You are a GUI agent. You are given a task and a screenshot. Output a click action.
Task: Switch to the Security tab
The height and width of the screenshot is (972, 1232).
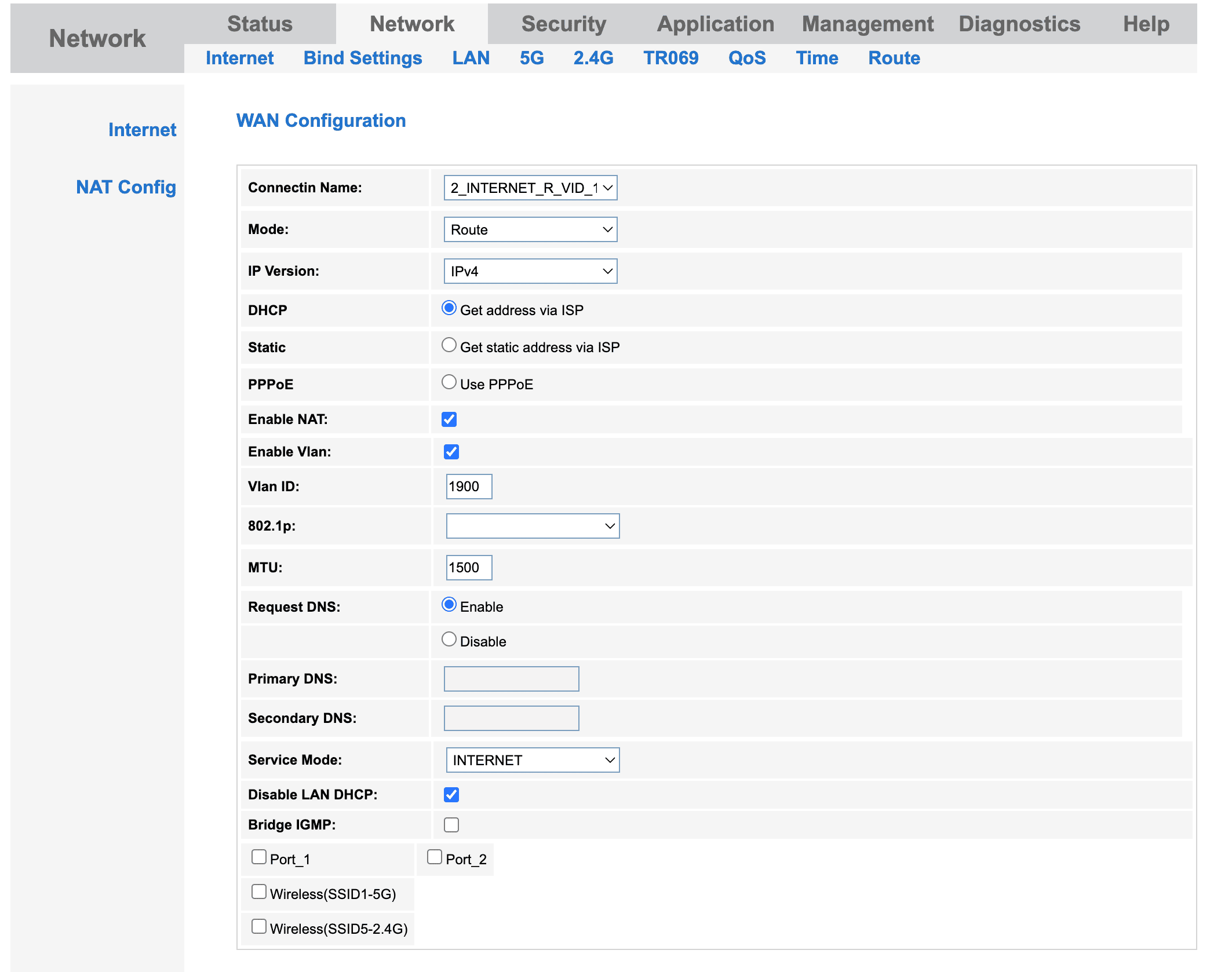563,24
